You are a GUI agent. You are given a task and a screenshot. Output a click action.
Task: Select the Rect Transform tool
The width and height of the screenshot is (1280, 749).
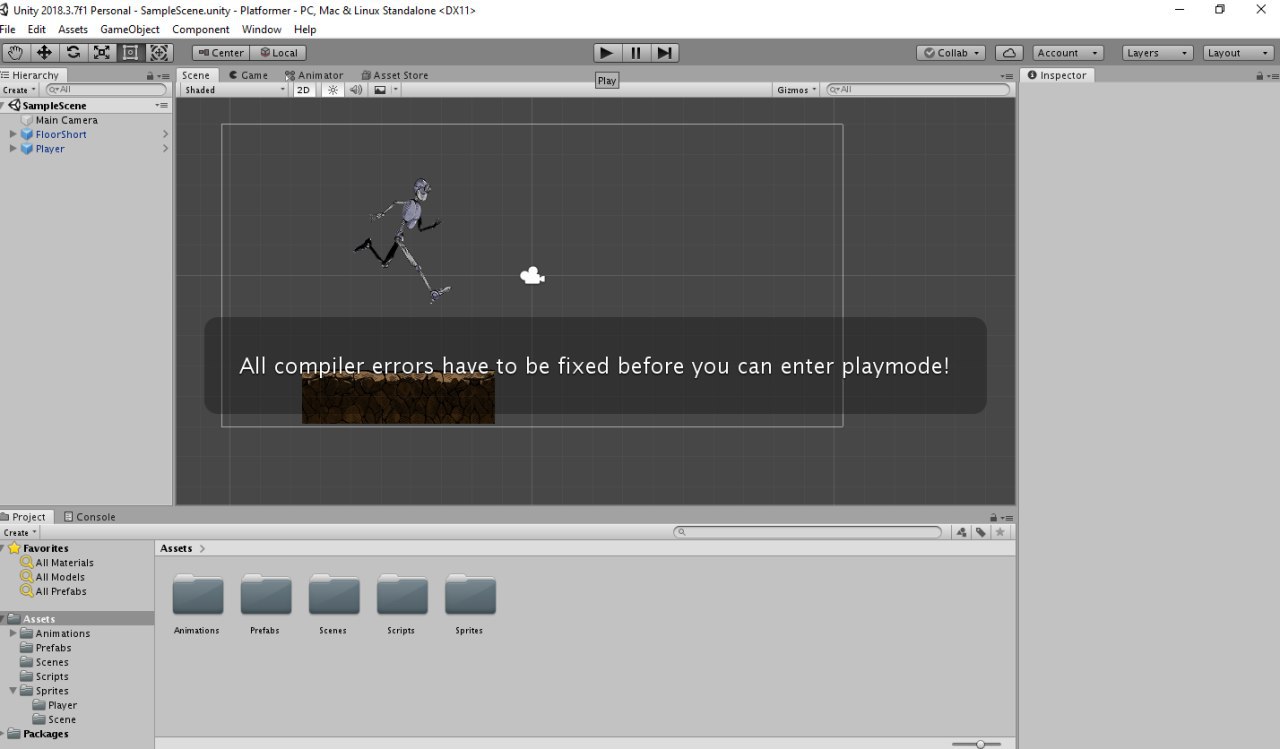pos(130,53)
